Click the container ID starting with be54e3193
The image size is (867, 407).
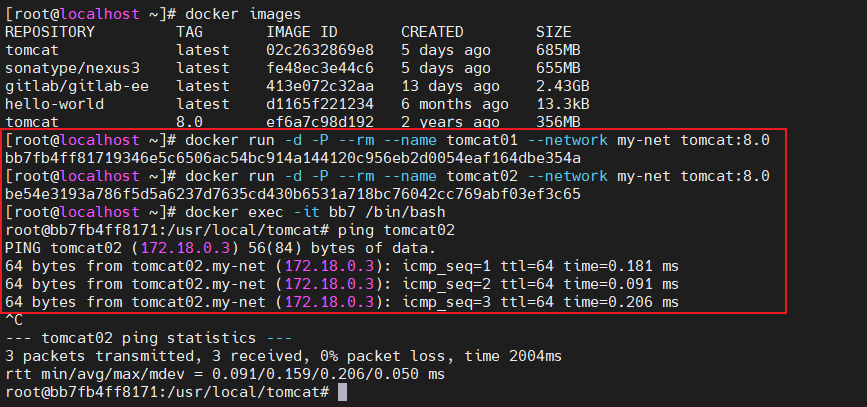[293, 194]
